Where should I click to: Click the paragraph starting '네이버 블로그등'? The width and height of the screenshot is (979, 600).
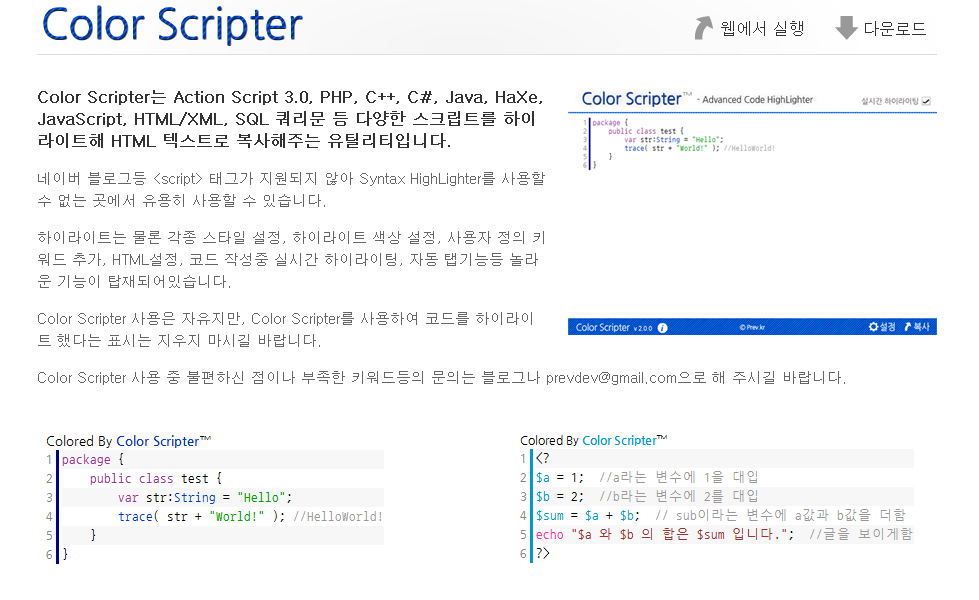[291, 189]
